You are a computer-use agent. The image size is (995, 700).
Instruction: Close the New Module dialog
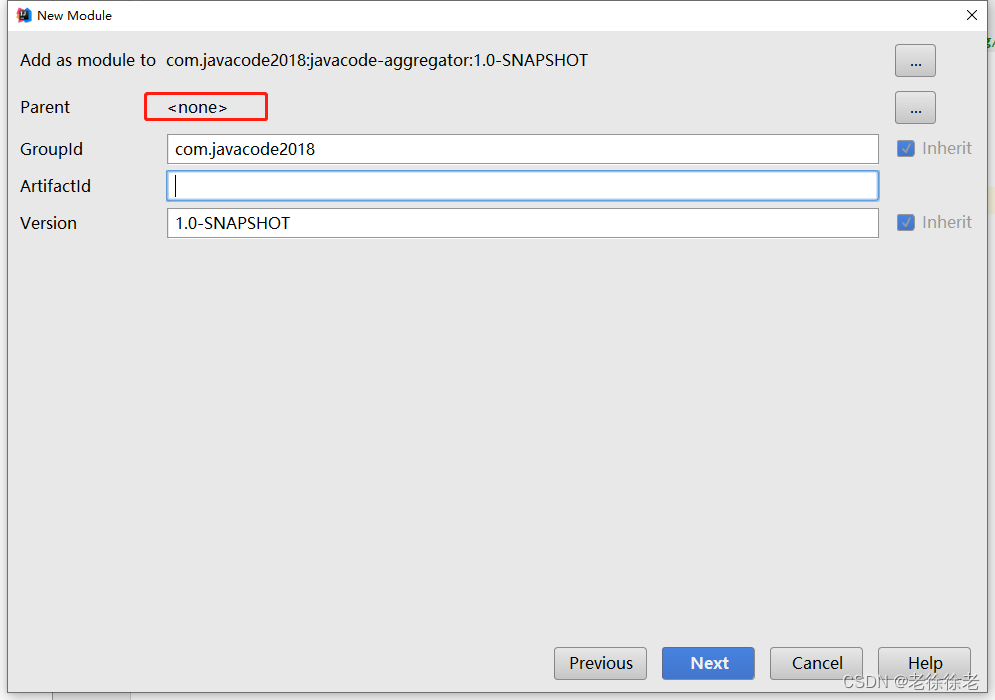pyautogui.click(x=972, y=15)
